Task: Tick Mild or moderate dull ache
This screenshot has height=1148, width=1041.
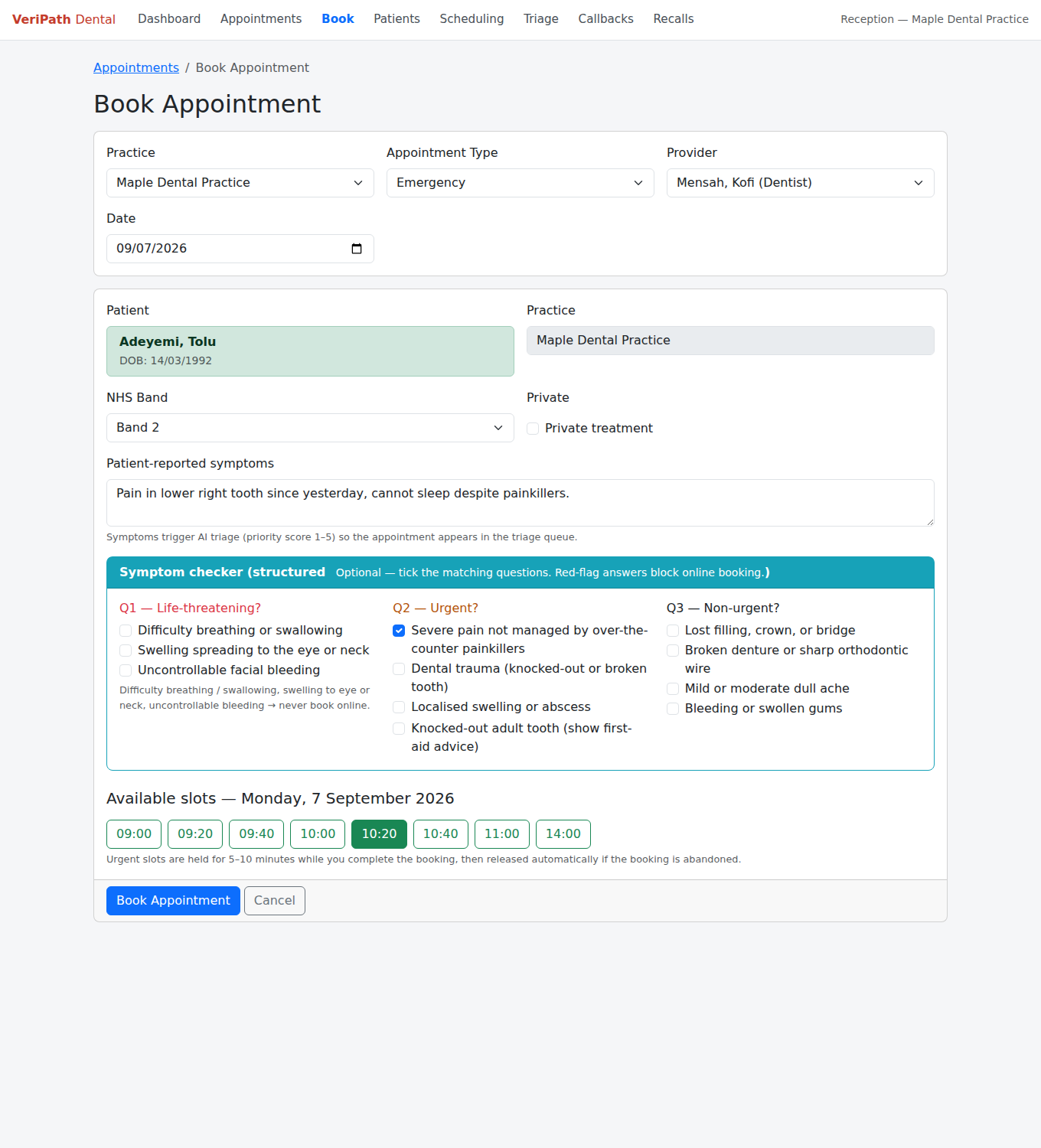Action: coord(673,689)
